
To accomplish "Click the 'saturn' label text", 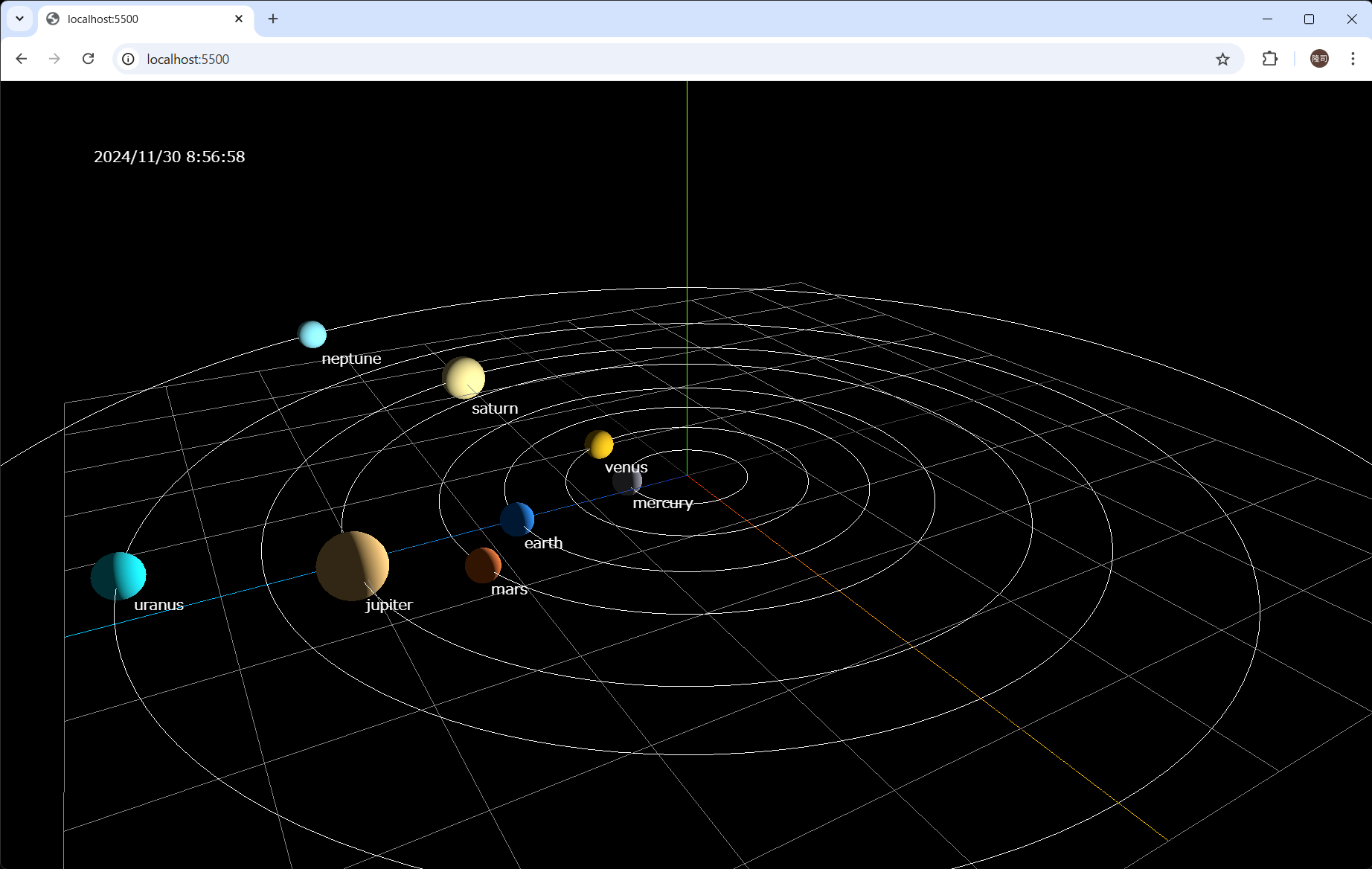I will 495,408.
